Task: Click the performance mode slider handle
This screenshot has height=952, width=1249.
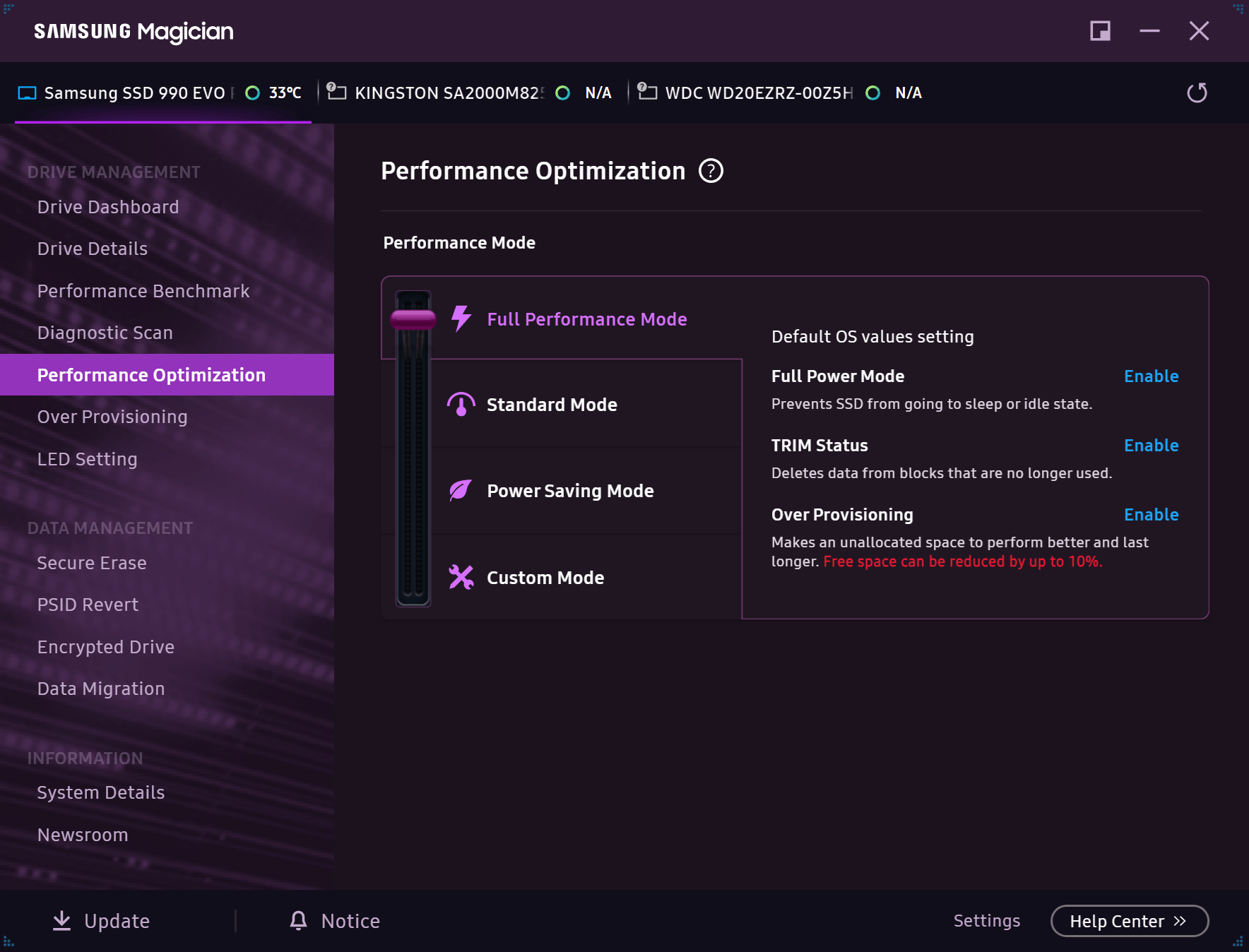Action: pyautogui.click(x=413, y=320)
